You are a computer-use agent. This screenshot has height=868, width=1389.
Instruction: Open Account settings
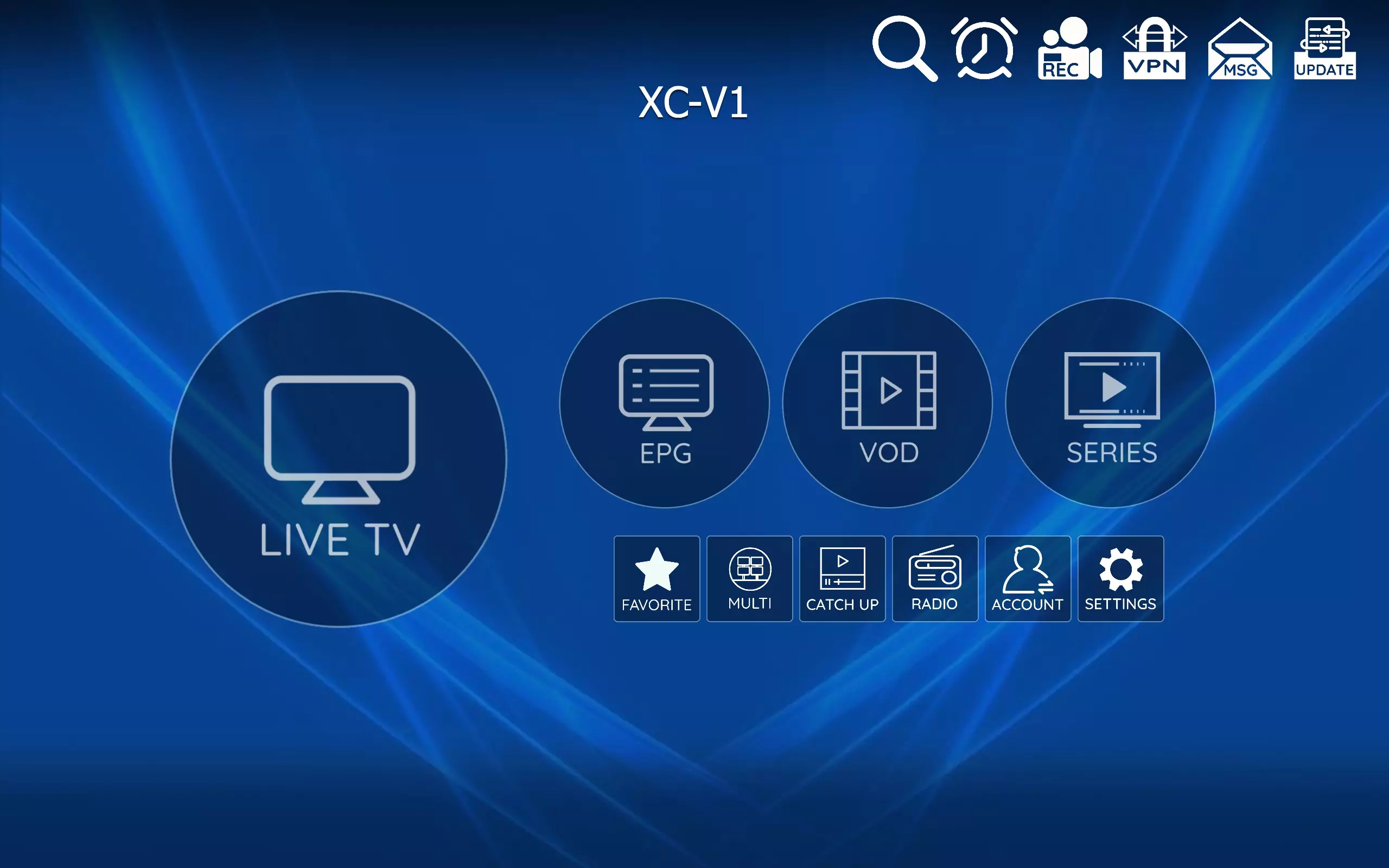1027,578
